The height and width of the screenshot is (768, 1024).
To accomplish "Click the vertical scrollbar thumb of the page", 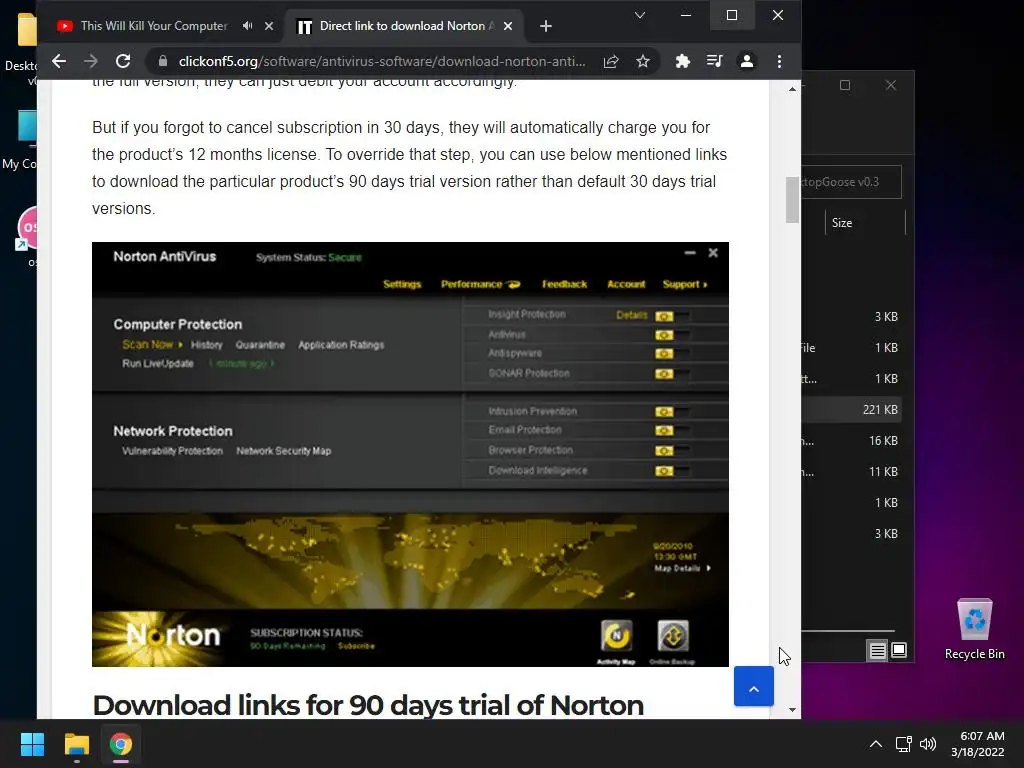I will [x=792, y=200].
